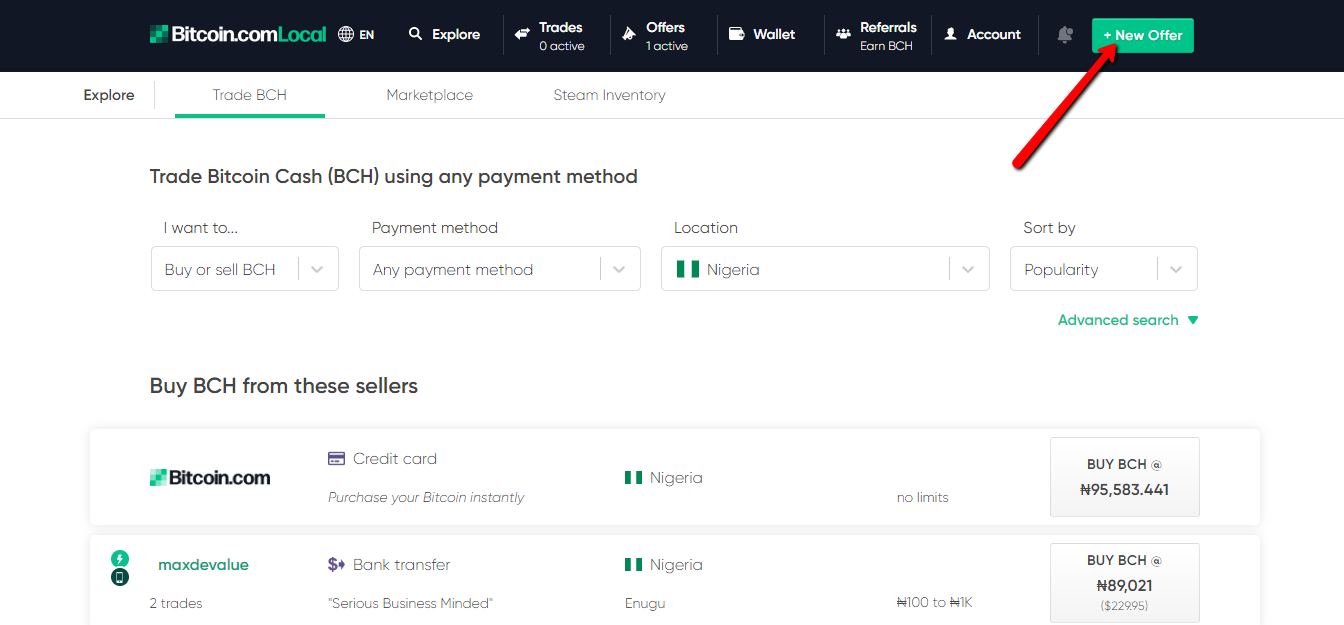Screen dimensions: 1344x625
Task: Open the Payment method dropdown
Action: [x=500, y=269]
